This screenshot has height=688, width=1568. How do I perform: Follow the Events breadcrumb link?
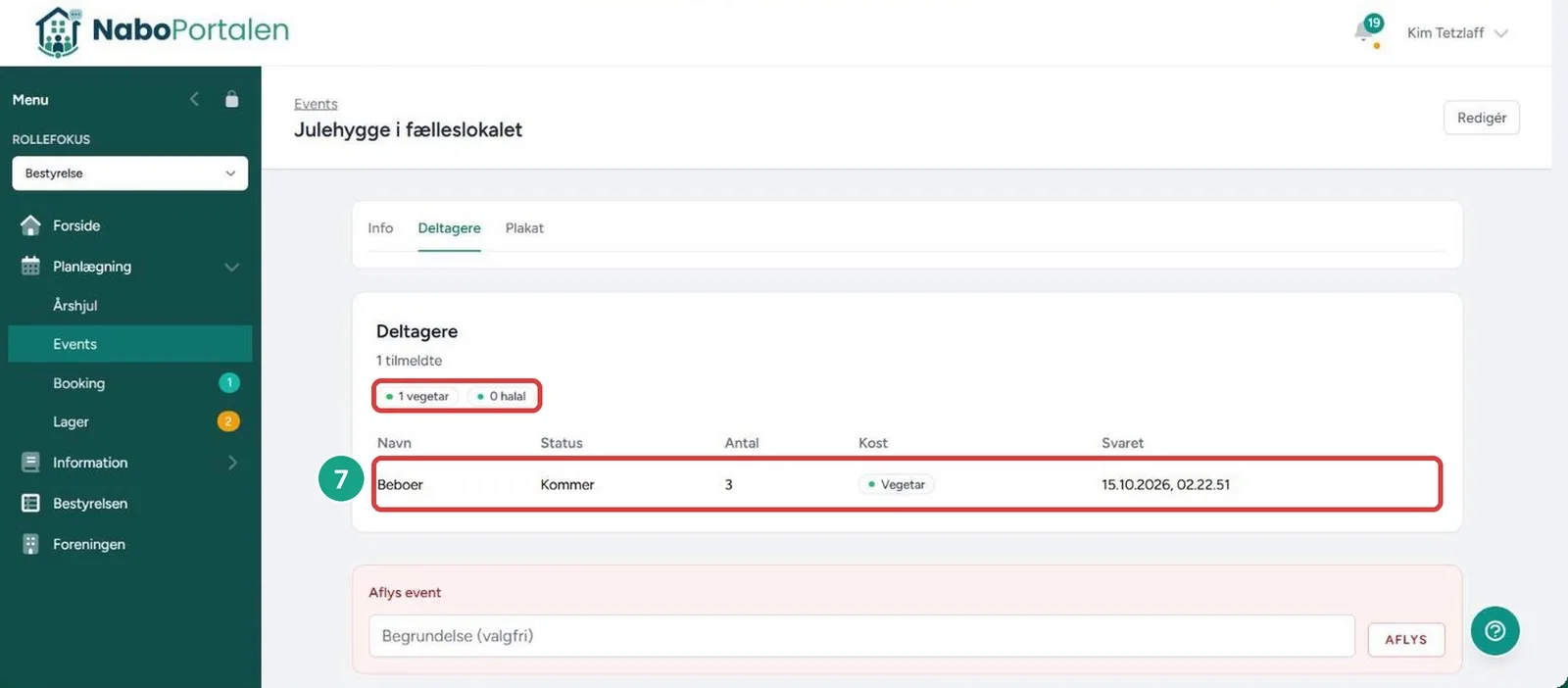coord(316,104)
